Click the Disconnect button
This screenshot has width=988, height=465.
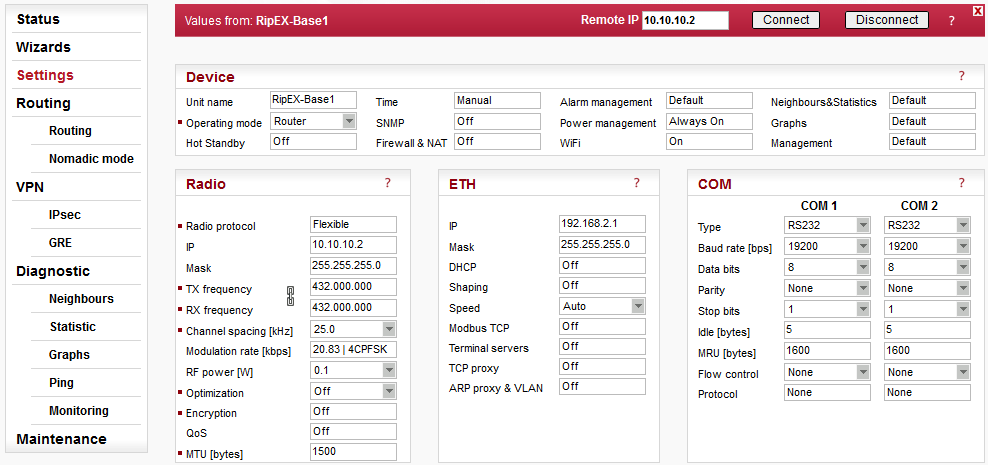click(x=887, y=20)
